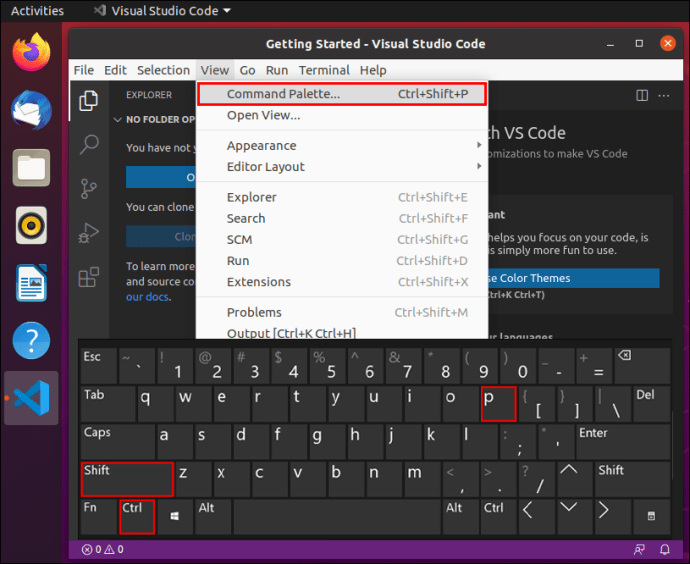Screen dimensions: 690x564
Task: Tap the spacebar on on-screen keyboard
Action: [337, 516]
